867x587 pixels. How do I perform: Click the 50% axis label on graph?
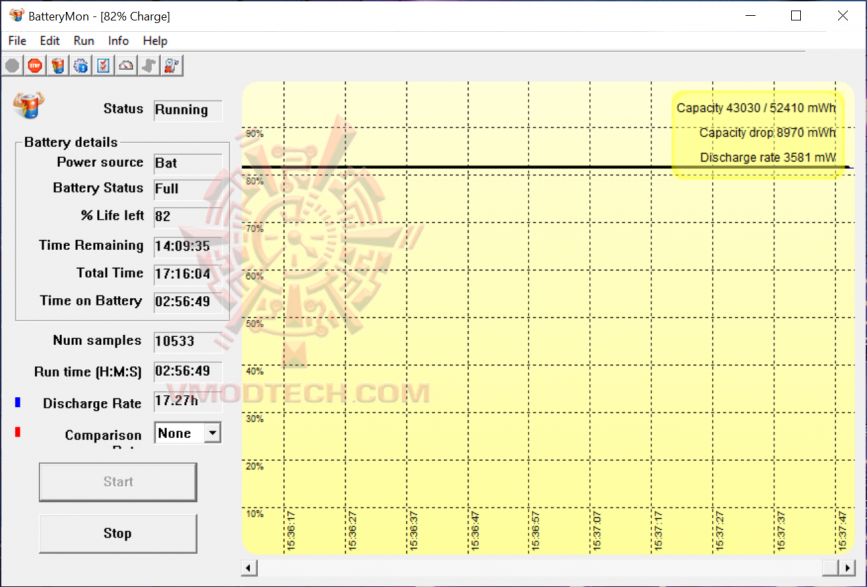tap(254, 324)
